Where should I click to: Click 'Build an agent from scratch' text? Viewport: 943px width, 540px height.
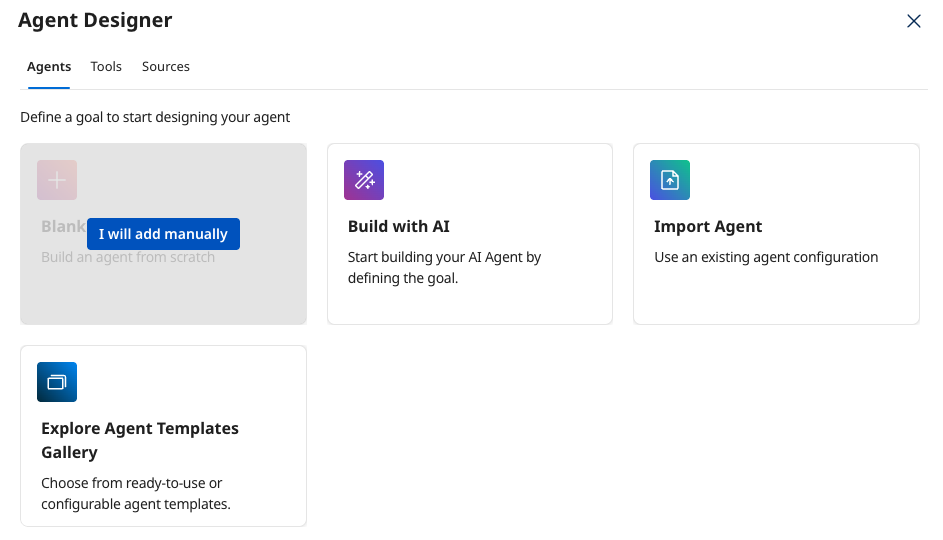128,258
